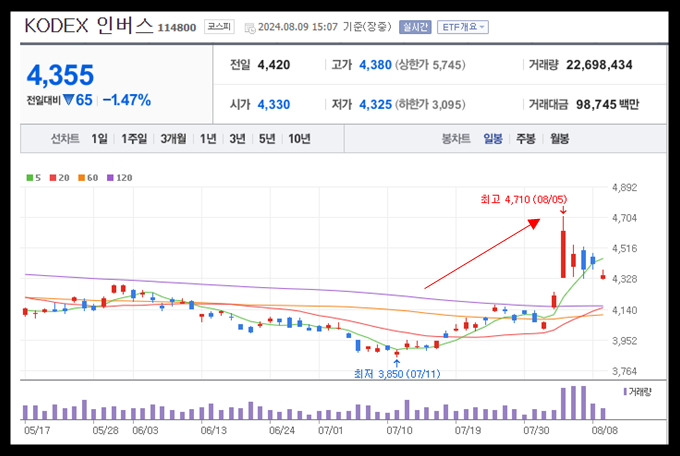Click change rate -1.47%
Image resolution: width=680 pixels, height=456 pixels.
127,100
